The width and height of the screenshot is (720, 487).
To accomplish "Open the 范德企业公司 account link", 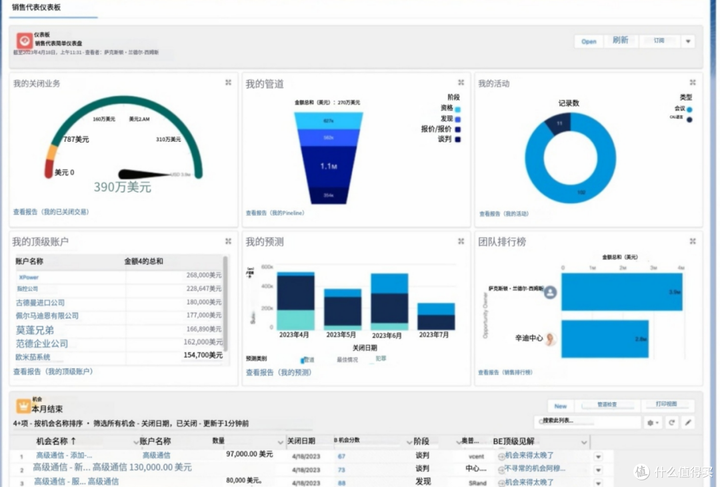I will pyautogui.click(x=42, y=343).
